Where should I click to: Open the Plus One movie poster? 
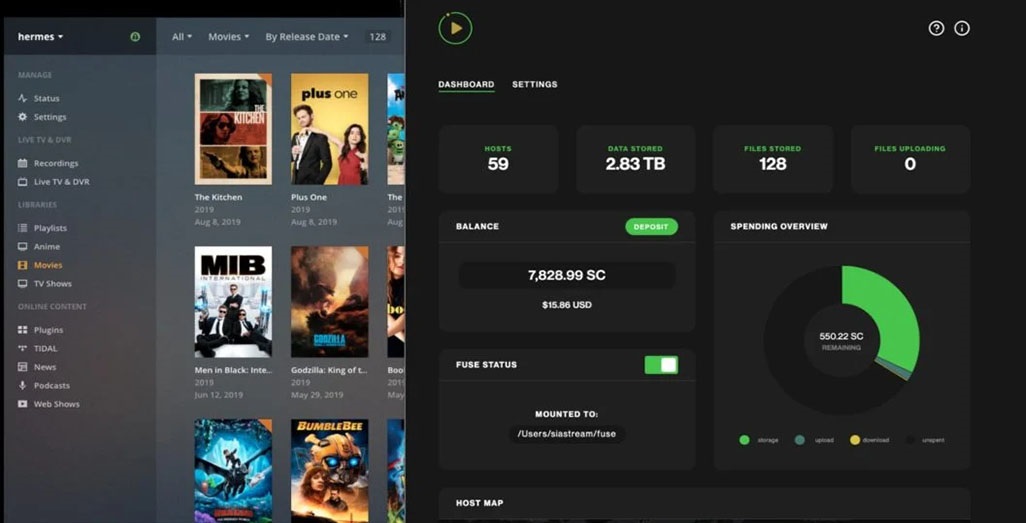click(x=330, y=129)
